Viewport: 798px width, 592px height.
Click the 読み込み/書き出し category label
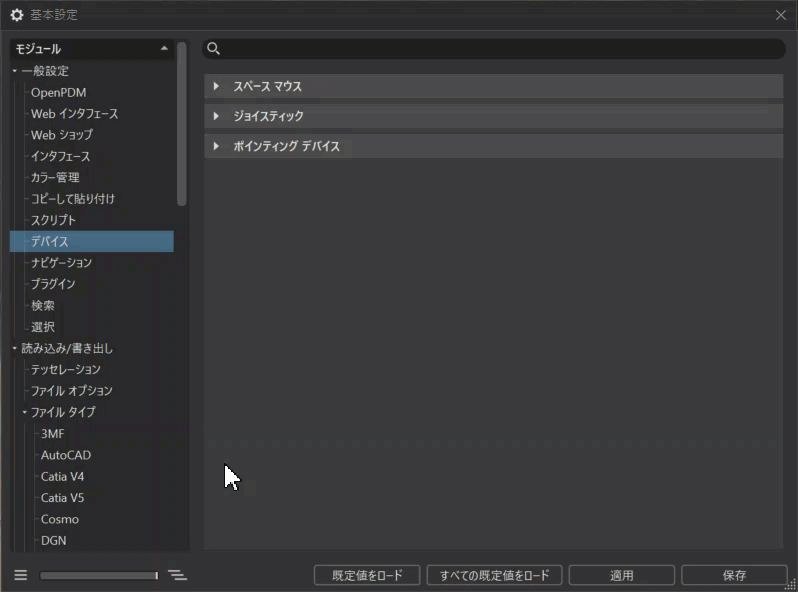(67, 348)
